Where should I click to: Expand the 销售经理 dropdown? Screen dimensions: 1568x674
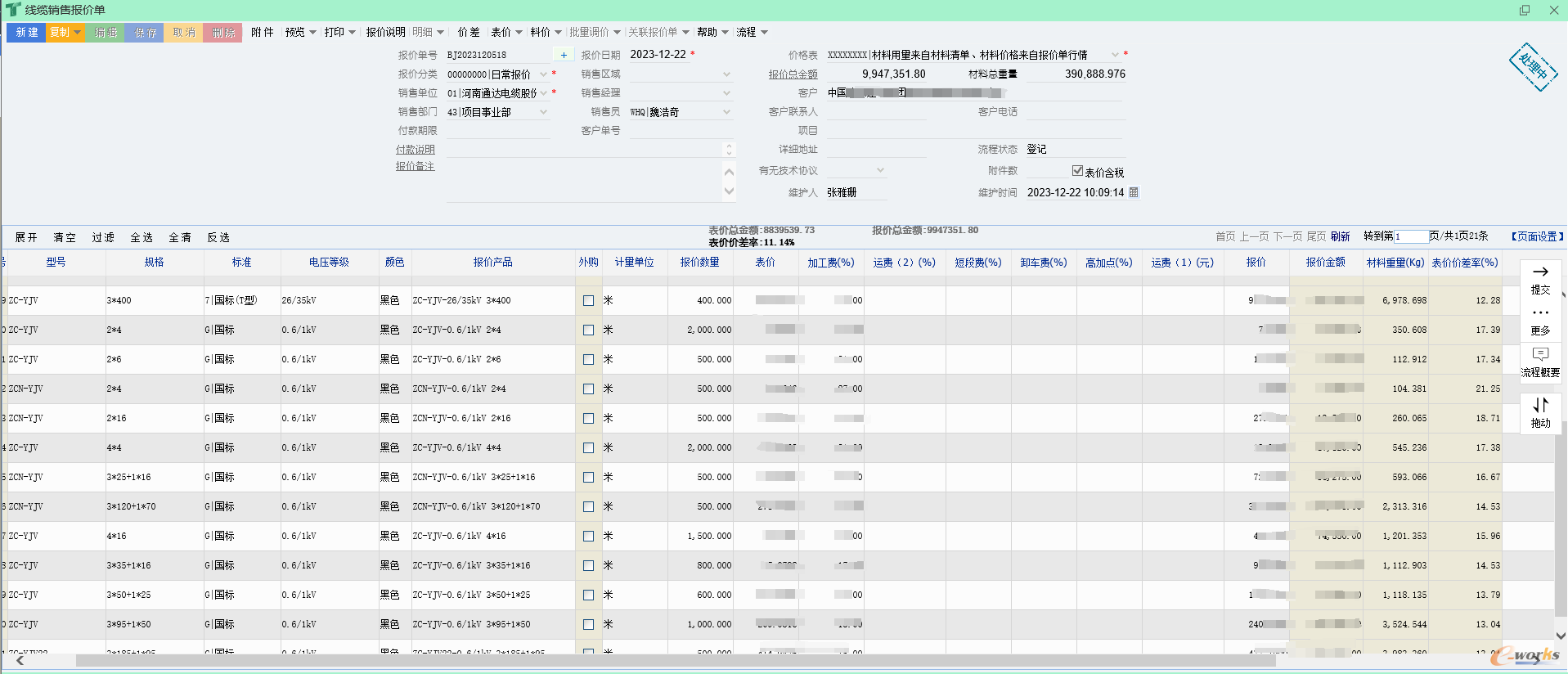tap(726, 93)
